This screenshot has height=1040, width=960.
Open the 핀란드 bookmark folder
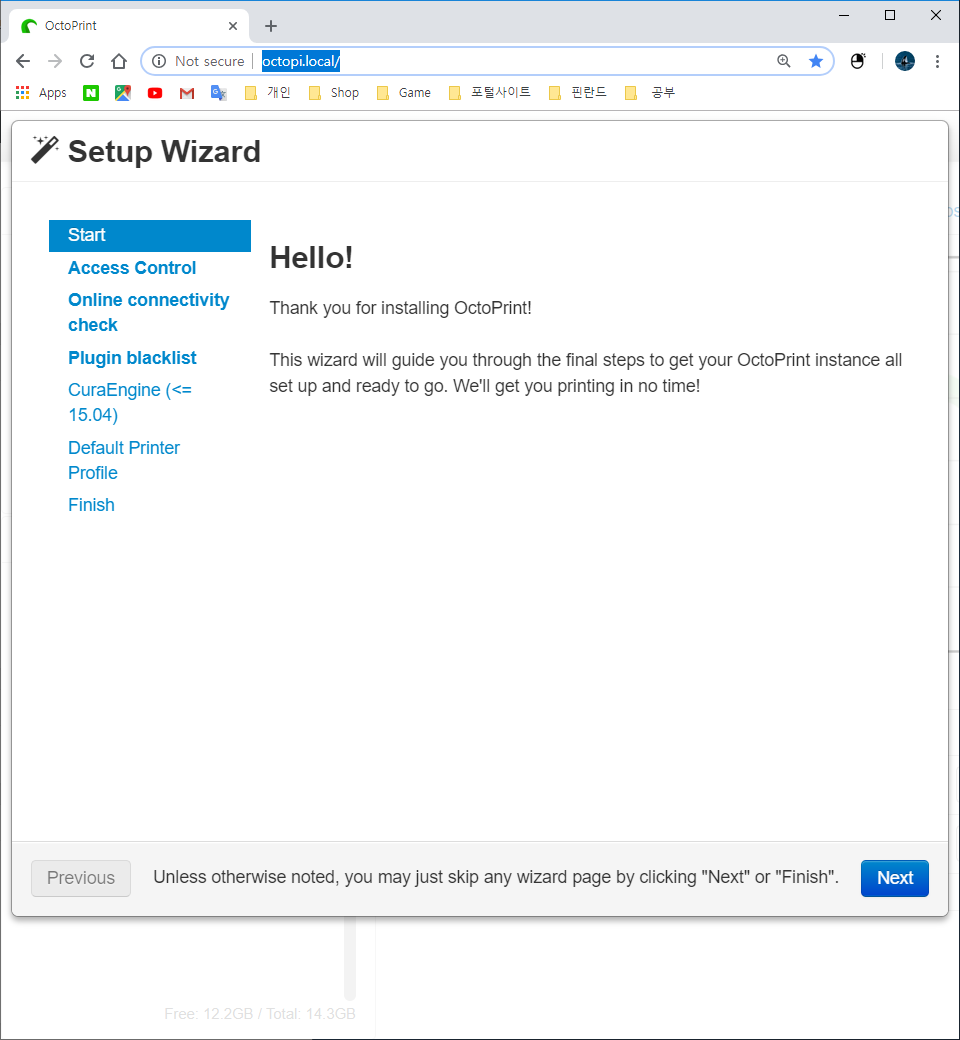coord(578,93)
